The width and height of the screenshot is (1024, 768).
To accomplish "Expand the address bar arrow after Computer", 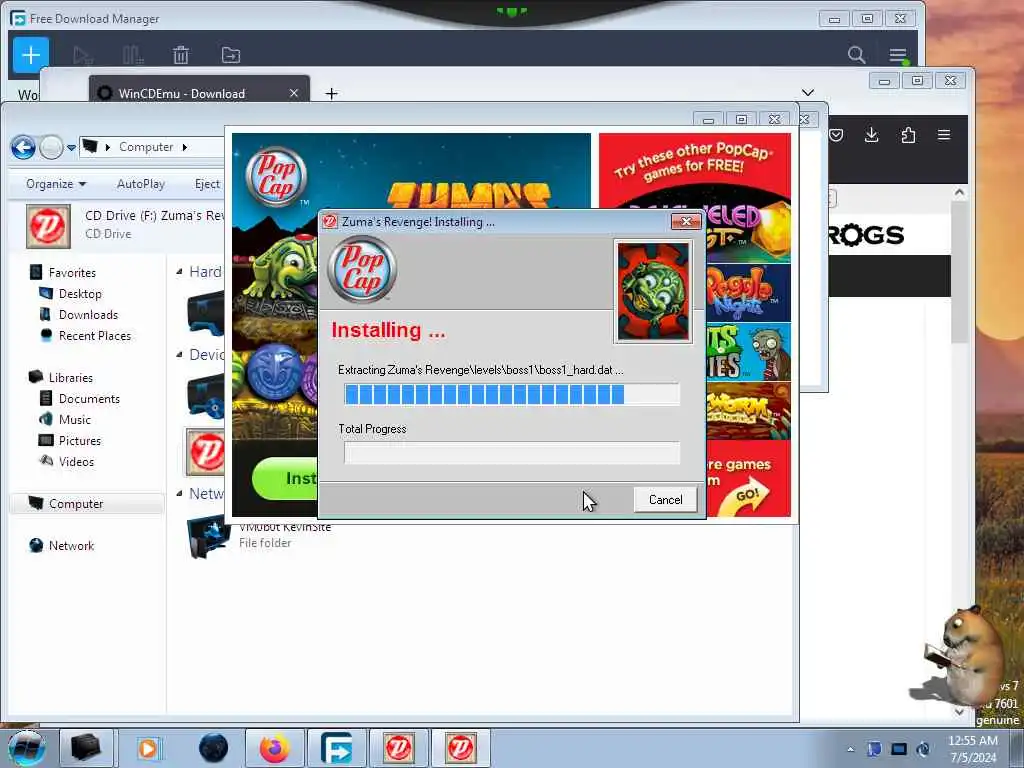I will point(185,147).
